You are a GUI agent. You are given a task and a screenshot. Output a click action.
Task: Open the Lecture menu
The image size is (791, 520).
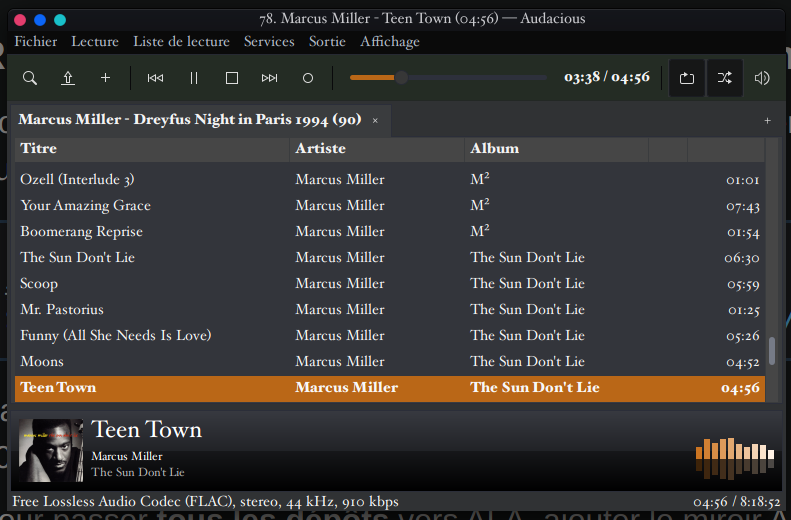click(95, 41)
